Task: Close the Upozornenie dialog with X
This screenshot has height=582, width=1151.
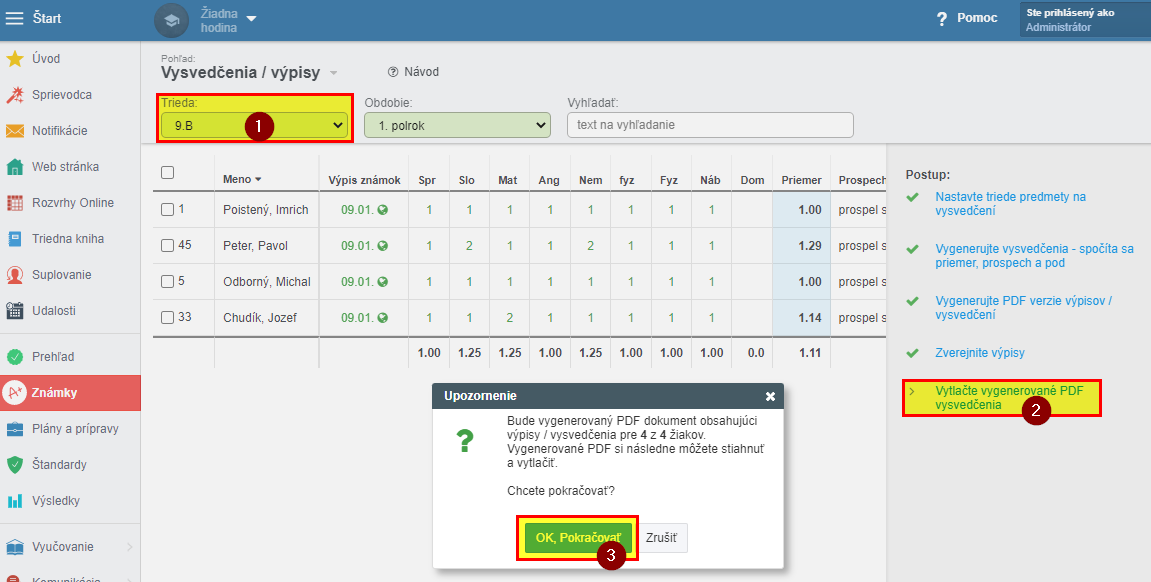Action: [770, 396]
